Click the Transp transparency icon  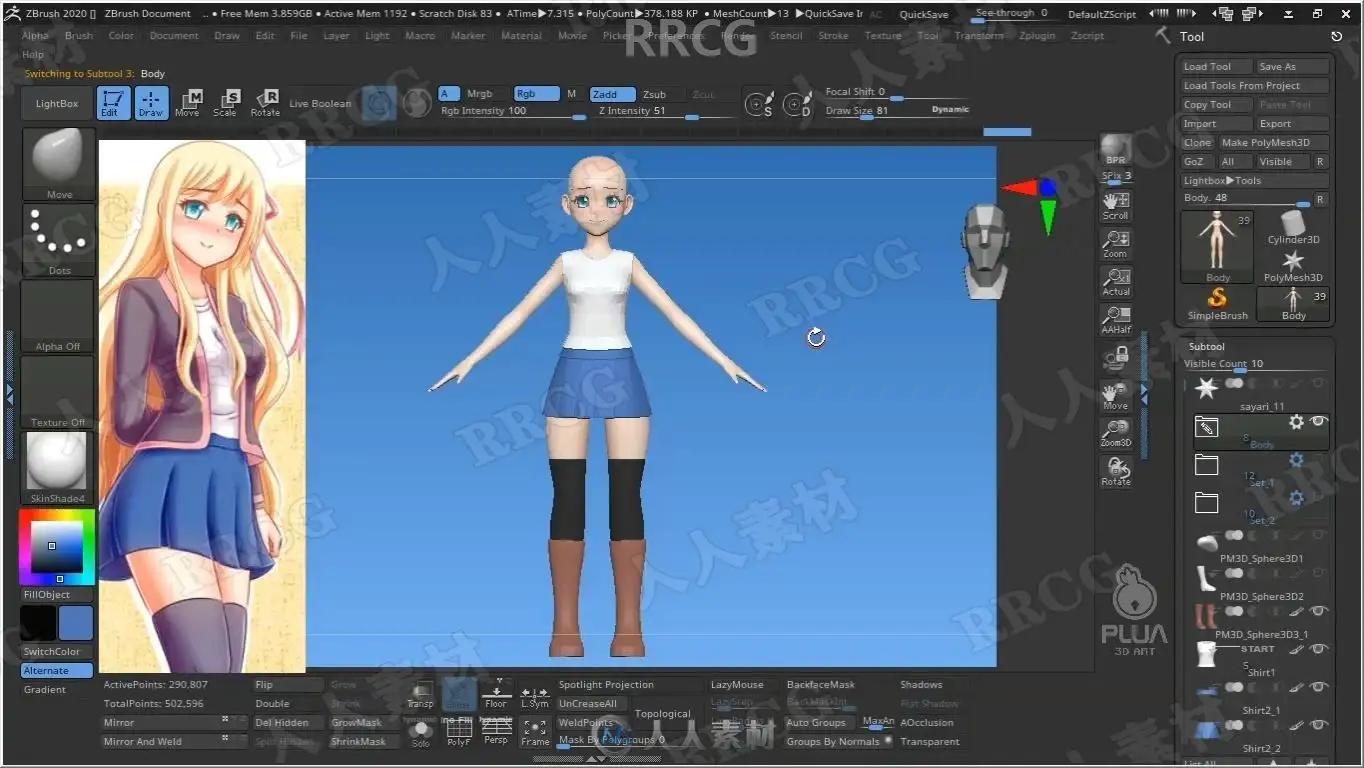click(421, 693)
